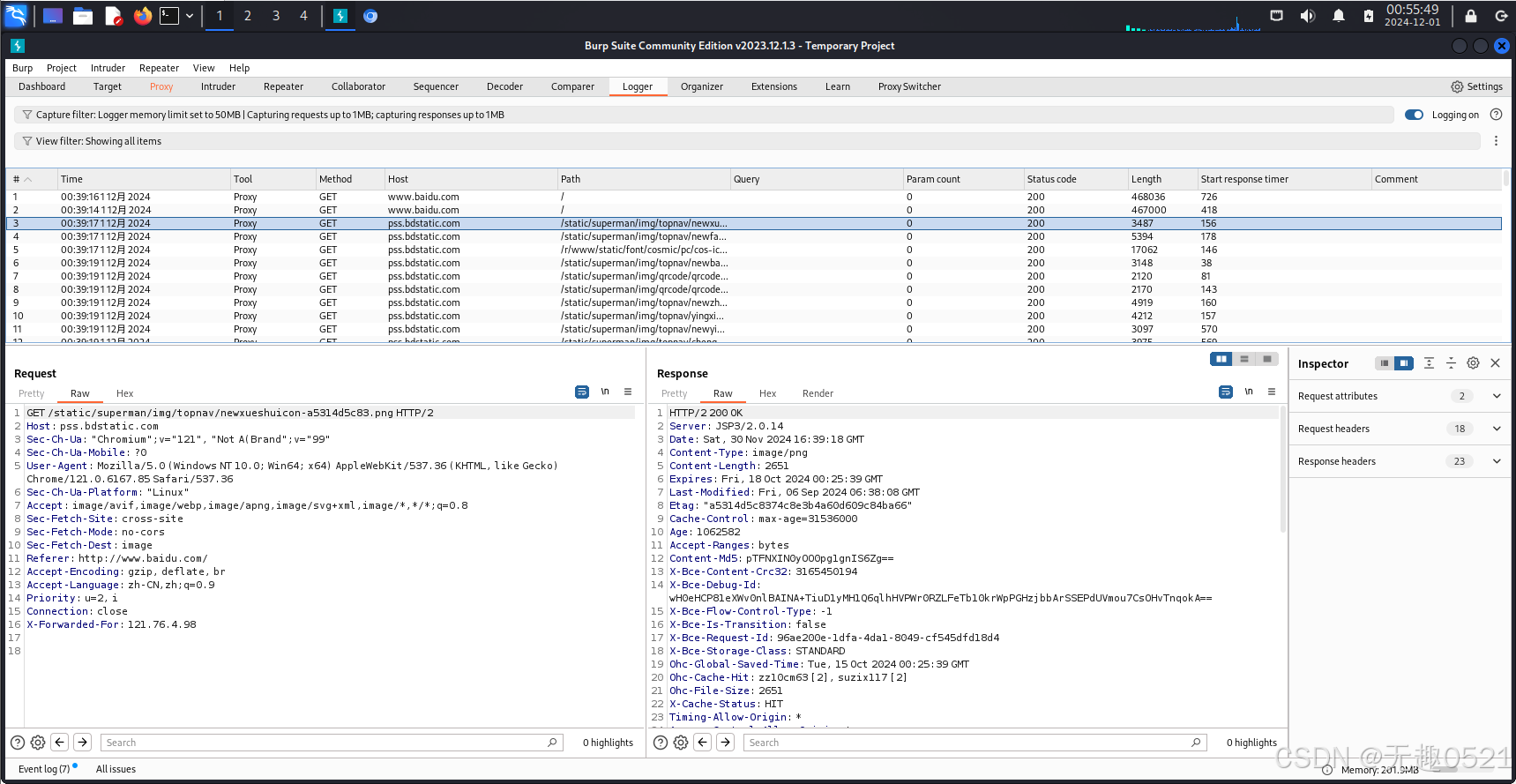1516x784 pixels.
Task: Go to next Response search match
Action: point(726,743)
